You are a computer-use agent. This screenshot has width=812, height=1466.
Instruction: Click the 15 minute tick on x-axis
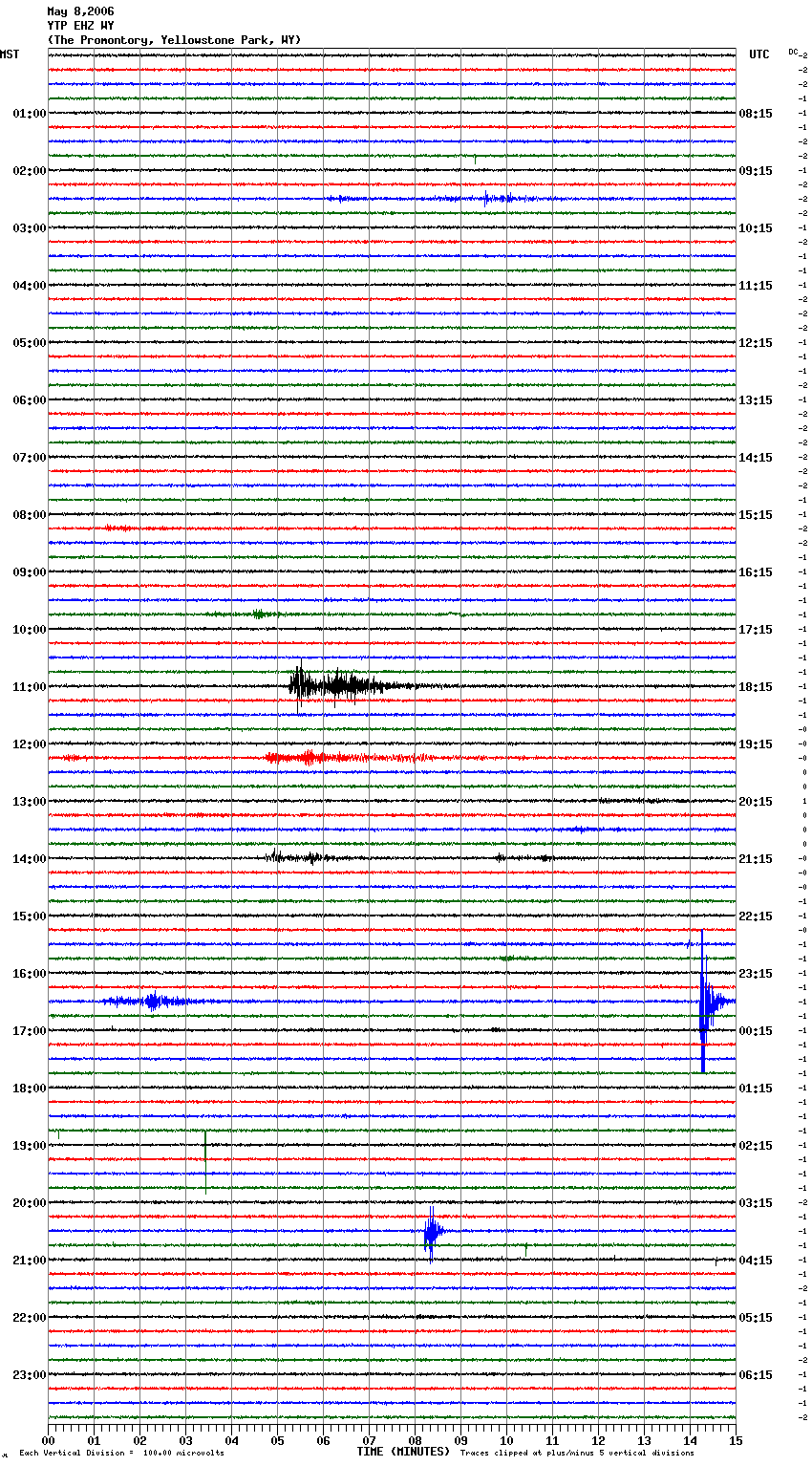coord(735,1440)
